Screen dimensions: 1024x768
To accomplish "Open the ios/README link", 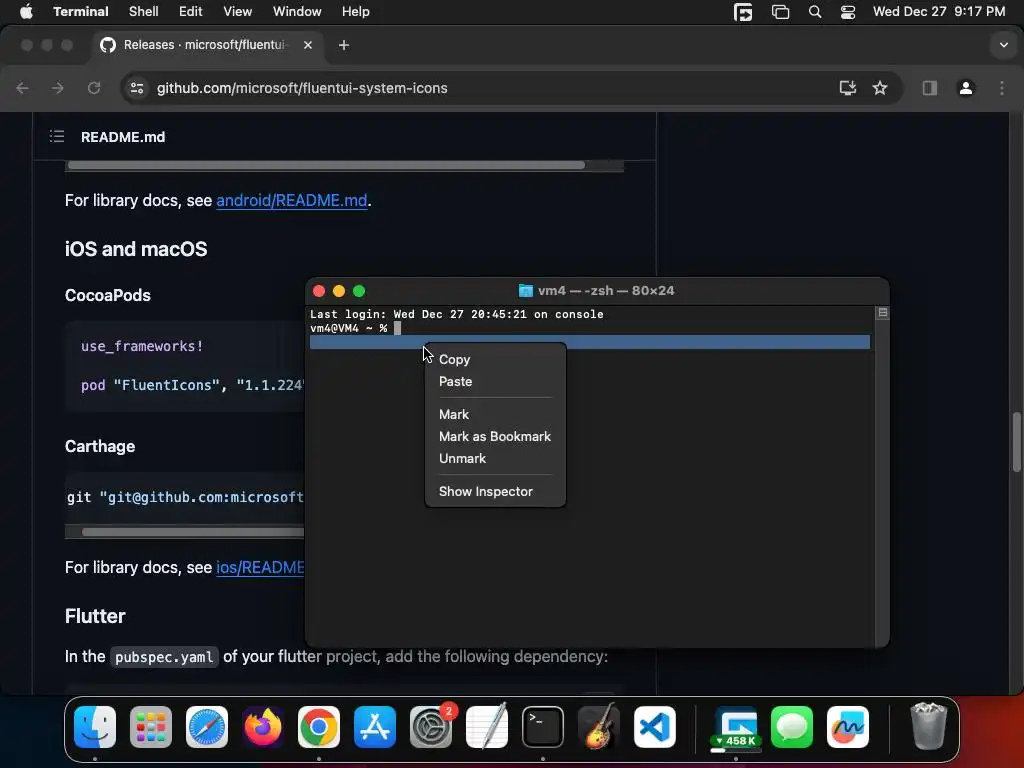I will [x=260, y=568].
